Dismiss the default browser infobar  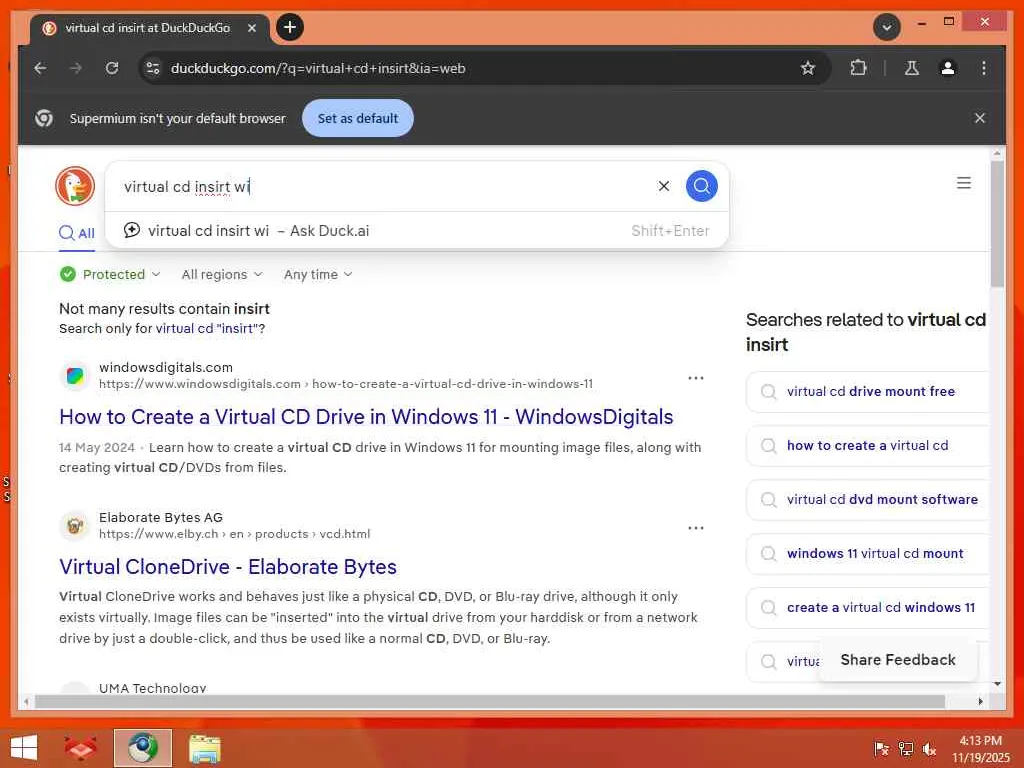(x=980, y=118)
